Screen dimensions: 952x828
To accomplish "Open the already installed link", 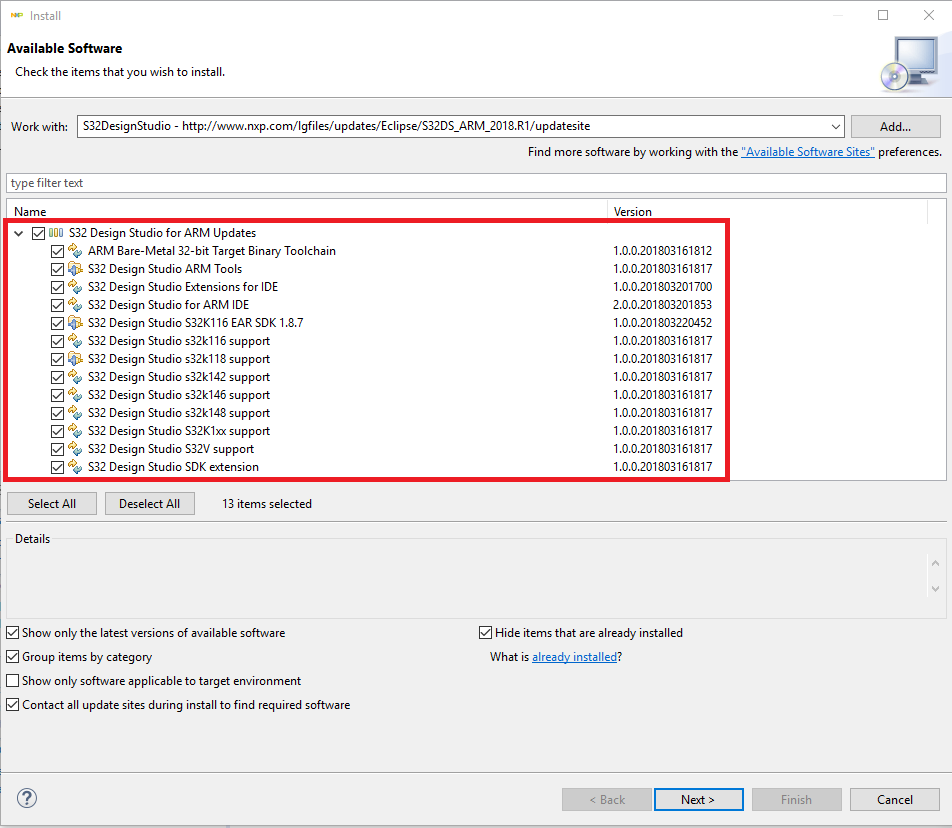I will tap(574, 657).
